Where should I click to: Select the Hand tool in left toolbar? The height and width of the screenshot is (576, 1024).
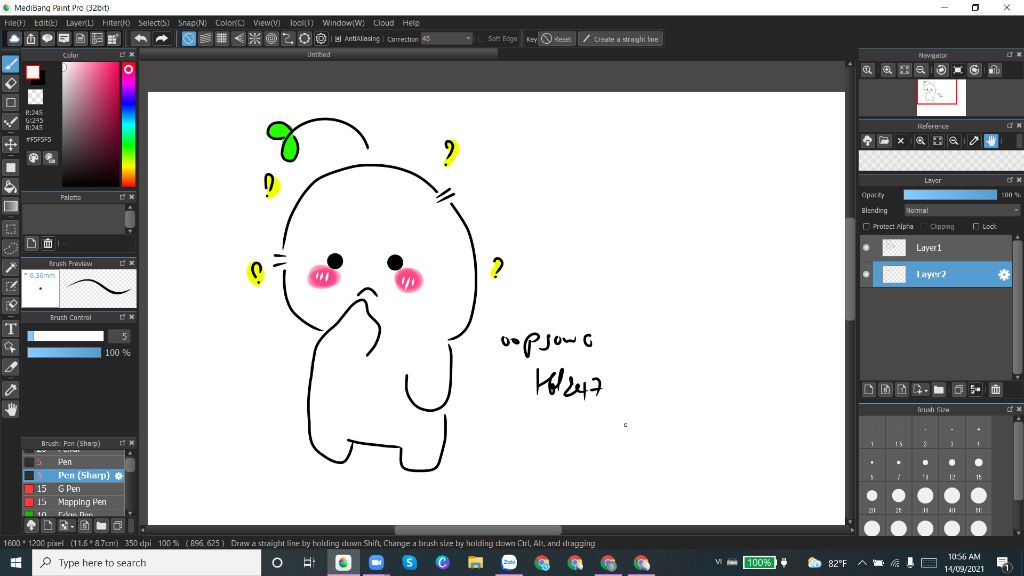[x=10, y=409]
